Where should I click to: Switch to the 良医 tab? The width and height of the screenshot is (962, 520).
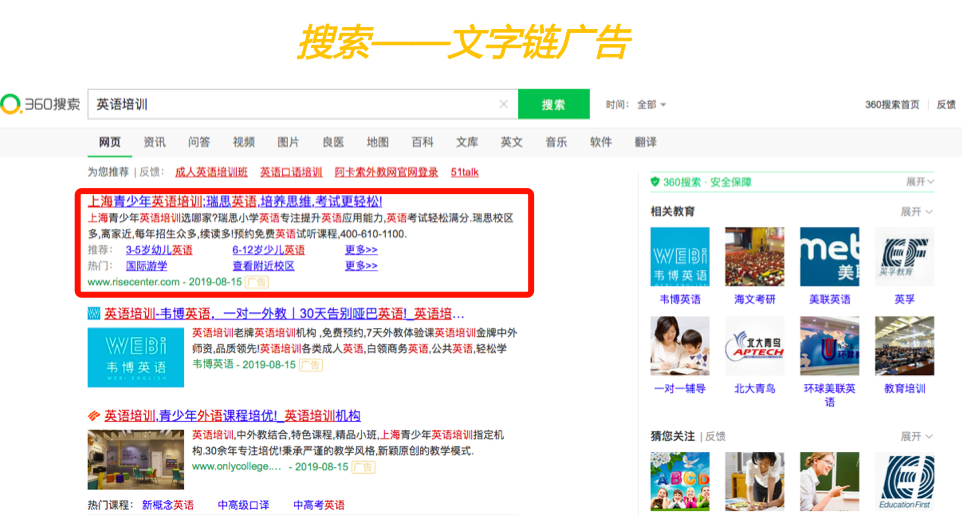pyautogui.click(x=333, y=142)
